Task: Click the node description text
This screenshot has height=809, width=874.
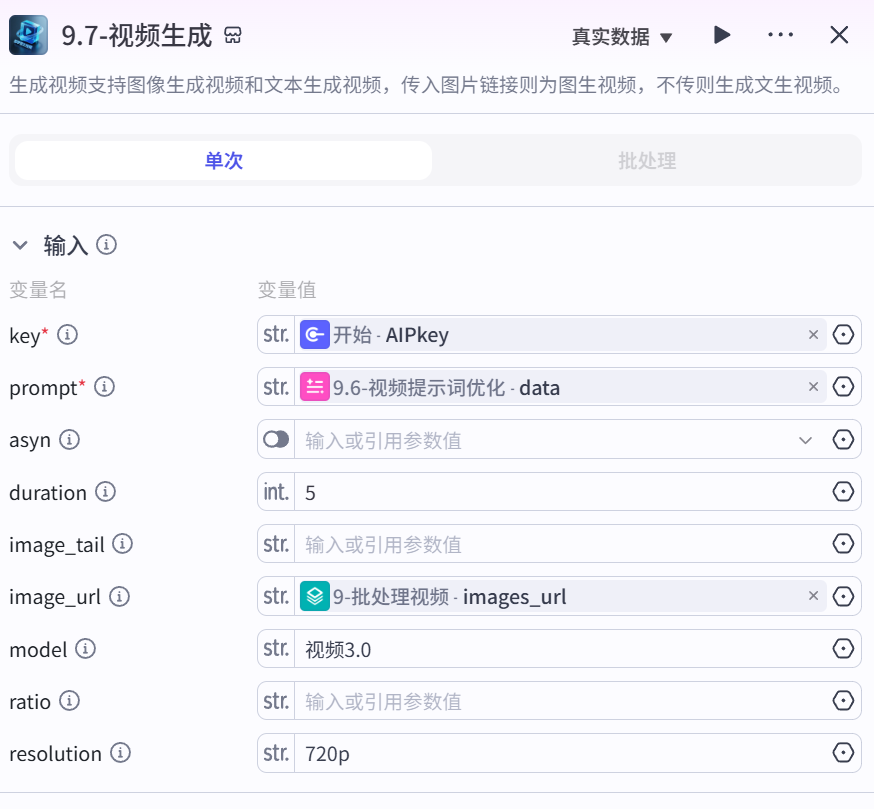Action: [x=426, y=85]
